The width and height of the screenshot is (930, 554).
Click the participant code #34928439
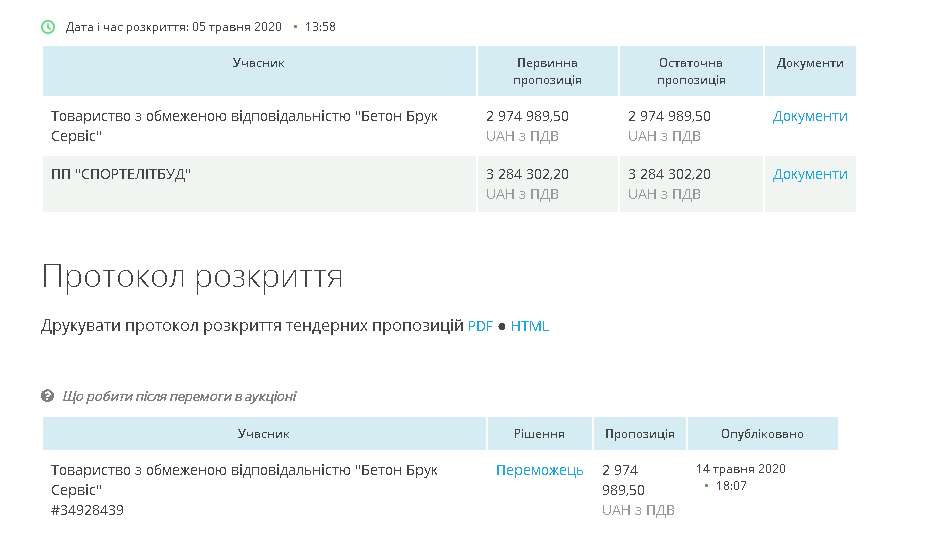tap(87, 510)
